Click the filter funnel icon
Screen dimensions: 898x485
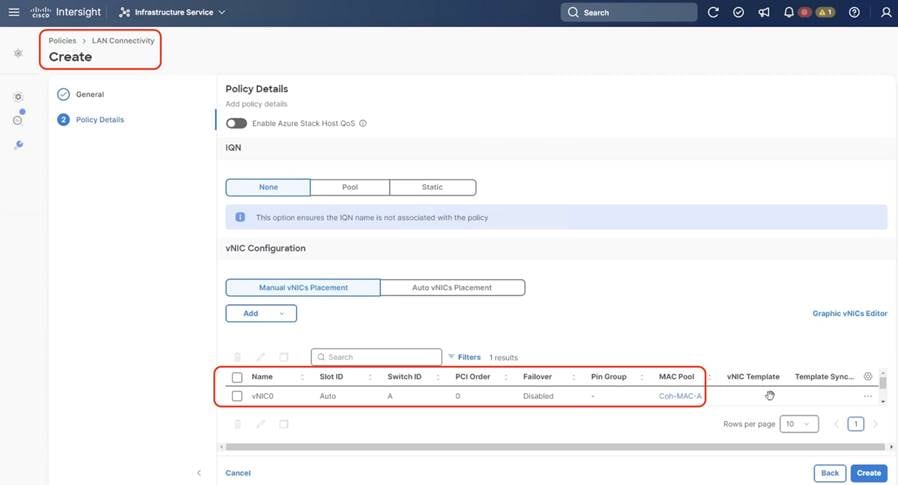click(451, 356)
